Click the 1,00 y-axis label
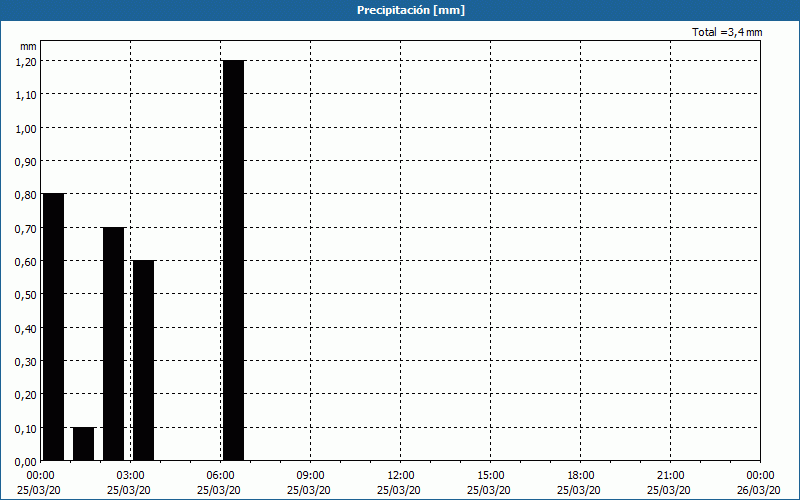 (x=26, y=129)
